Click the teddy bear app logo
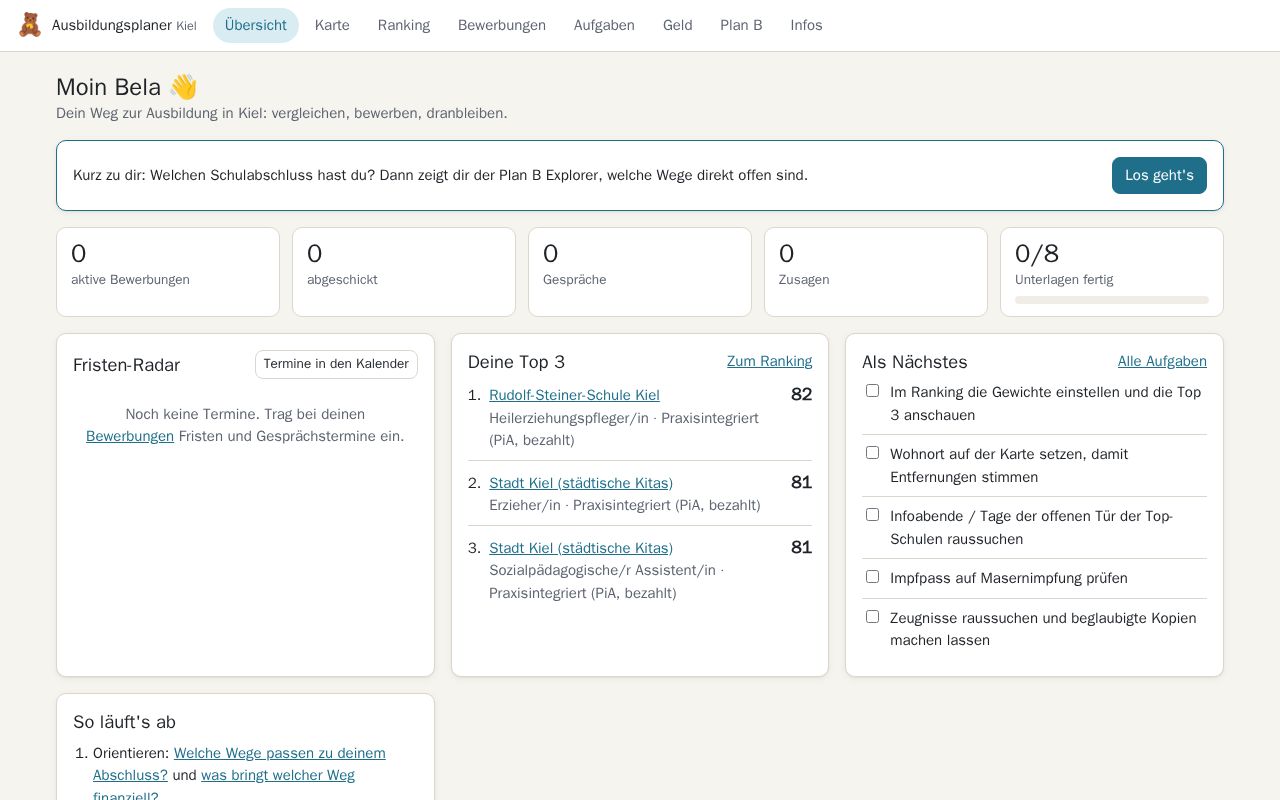Image resolution: width=1280 pixels, height=800 pixels. pos(30,25)
